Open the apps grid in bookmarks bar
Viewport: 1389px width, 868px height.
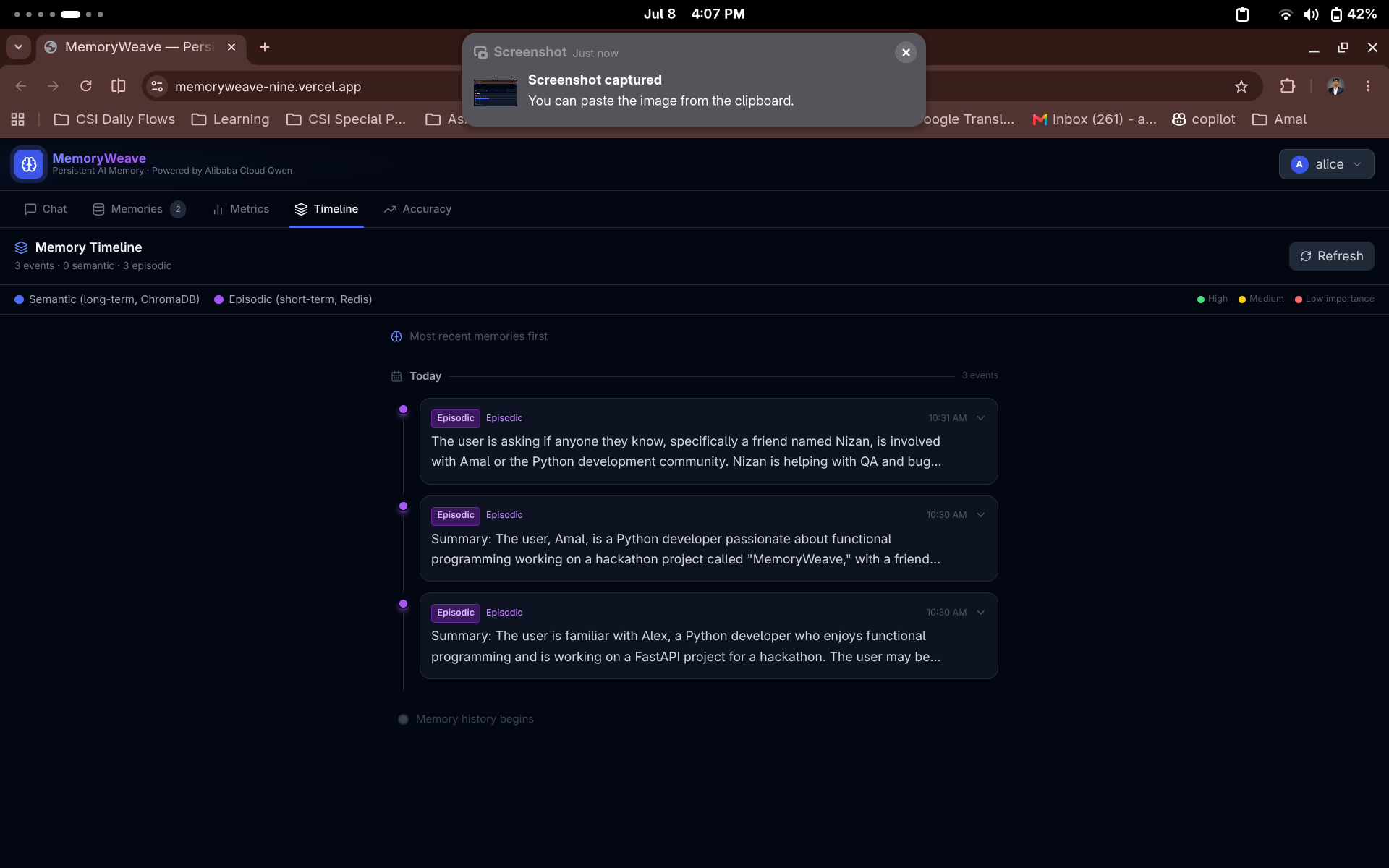point(18,119)
